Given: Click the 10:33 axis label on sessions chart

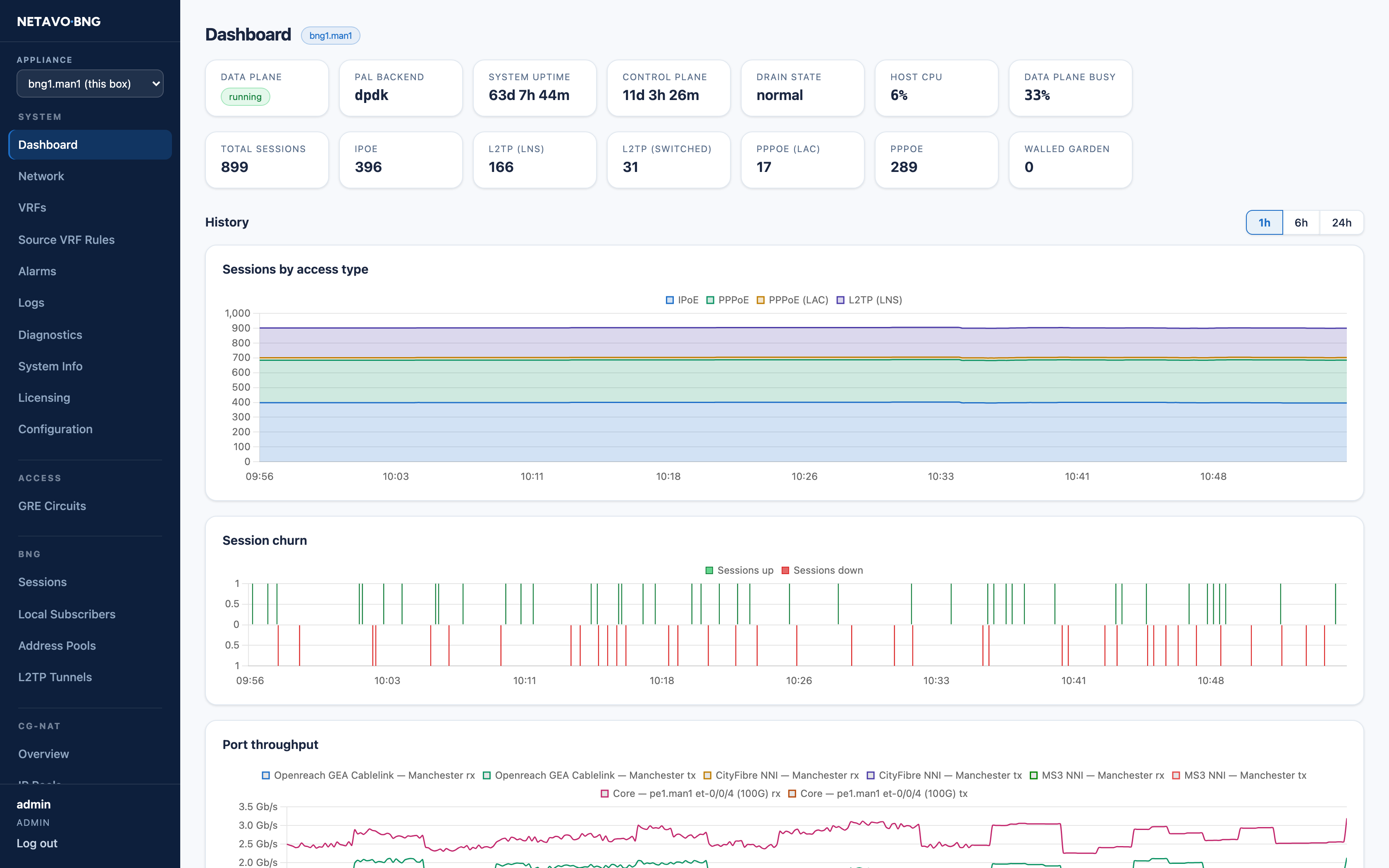Looking at the screenshot, I should click(941, 477).
